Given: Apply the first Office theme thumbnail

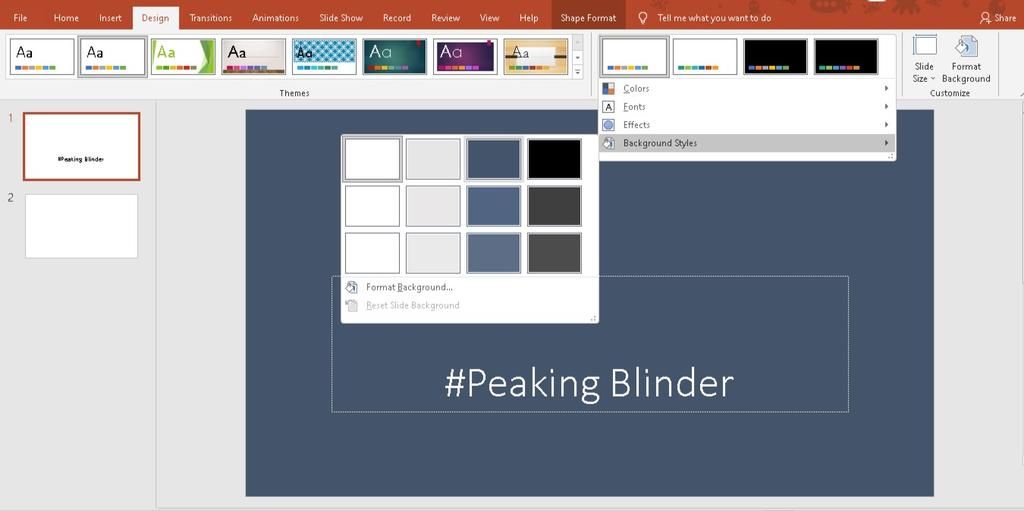Looking at the screenshot, I should click(42, 56).
